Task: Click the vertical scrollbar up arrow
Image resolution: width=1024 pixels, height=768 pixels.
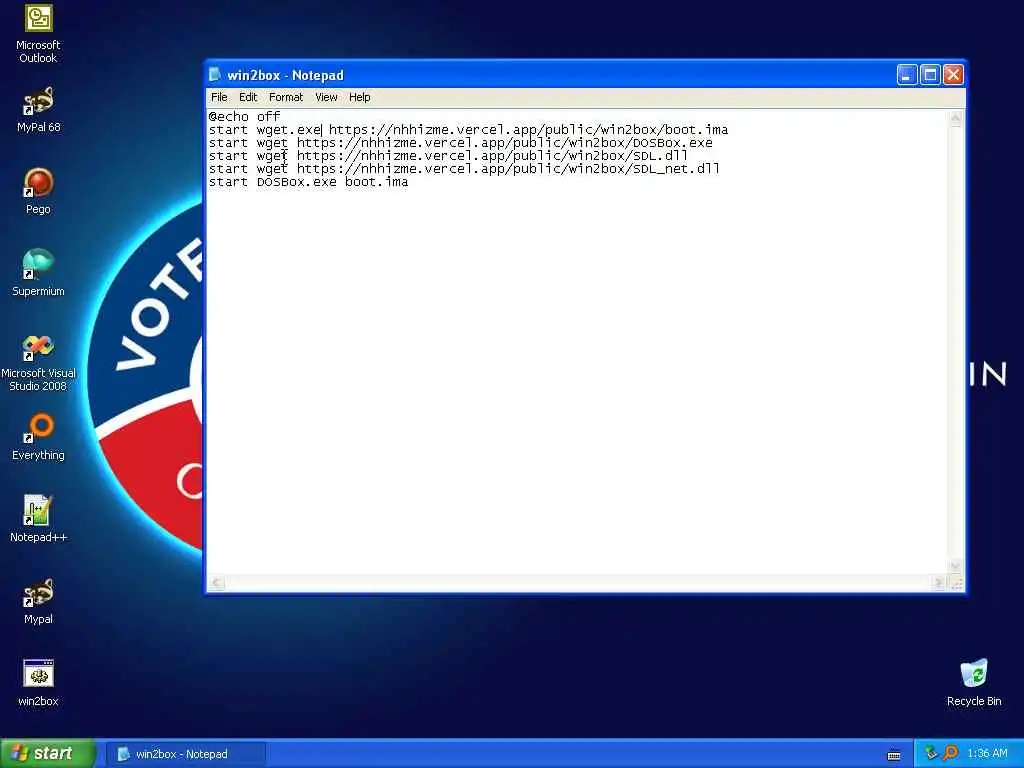Action: click(955, 118)
